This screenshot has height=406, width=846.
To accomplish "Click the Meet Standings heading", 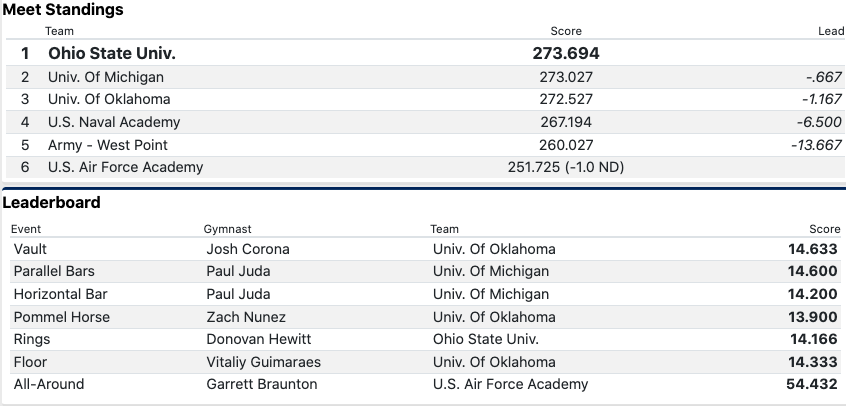I will (x=63, y=10).
